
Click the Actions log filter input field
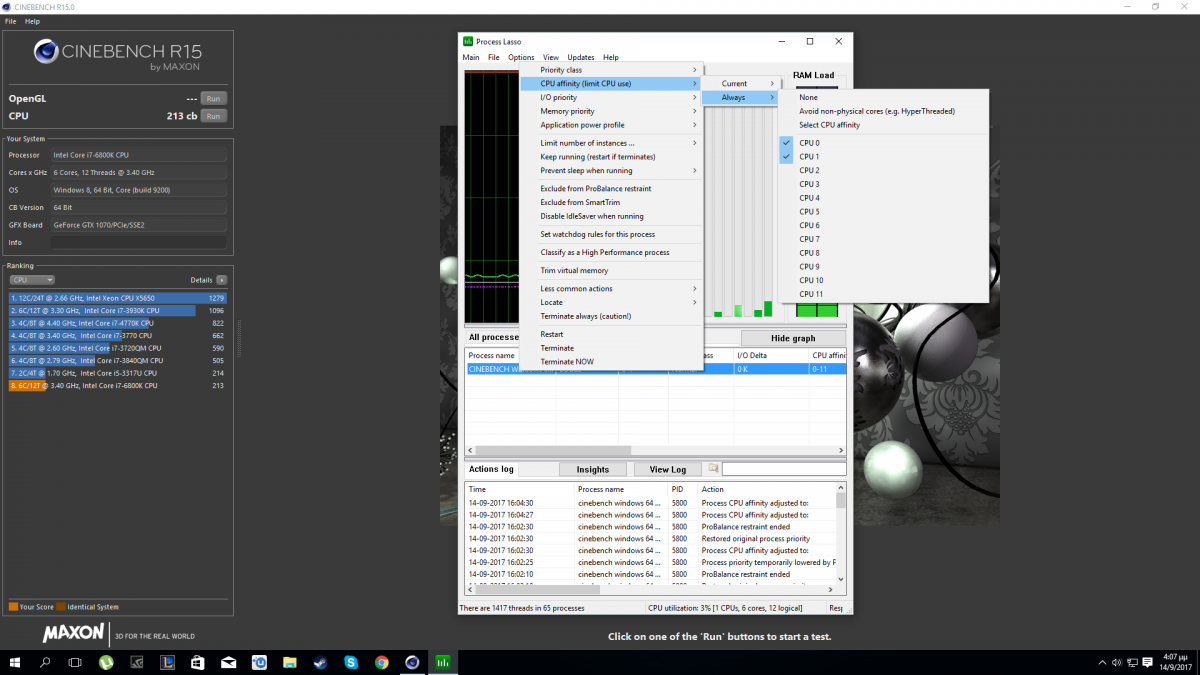783,469
